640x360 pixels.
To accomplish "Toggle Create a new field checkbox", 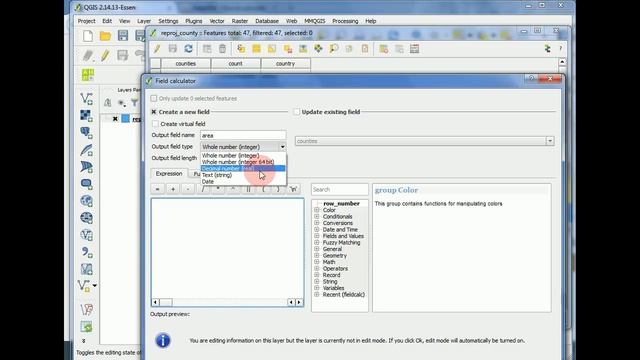I will (x=154, y=112).
